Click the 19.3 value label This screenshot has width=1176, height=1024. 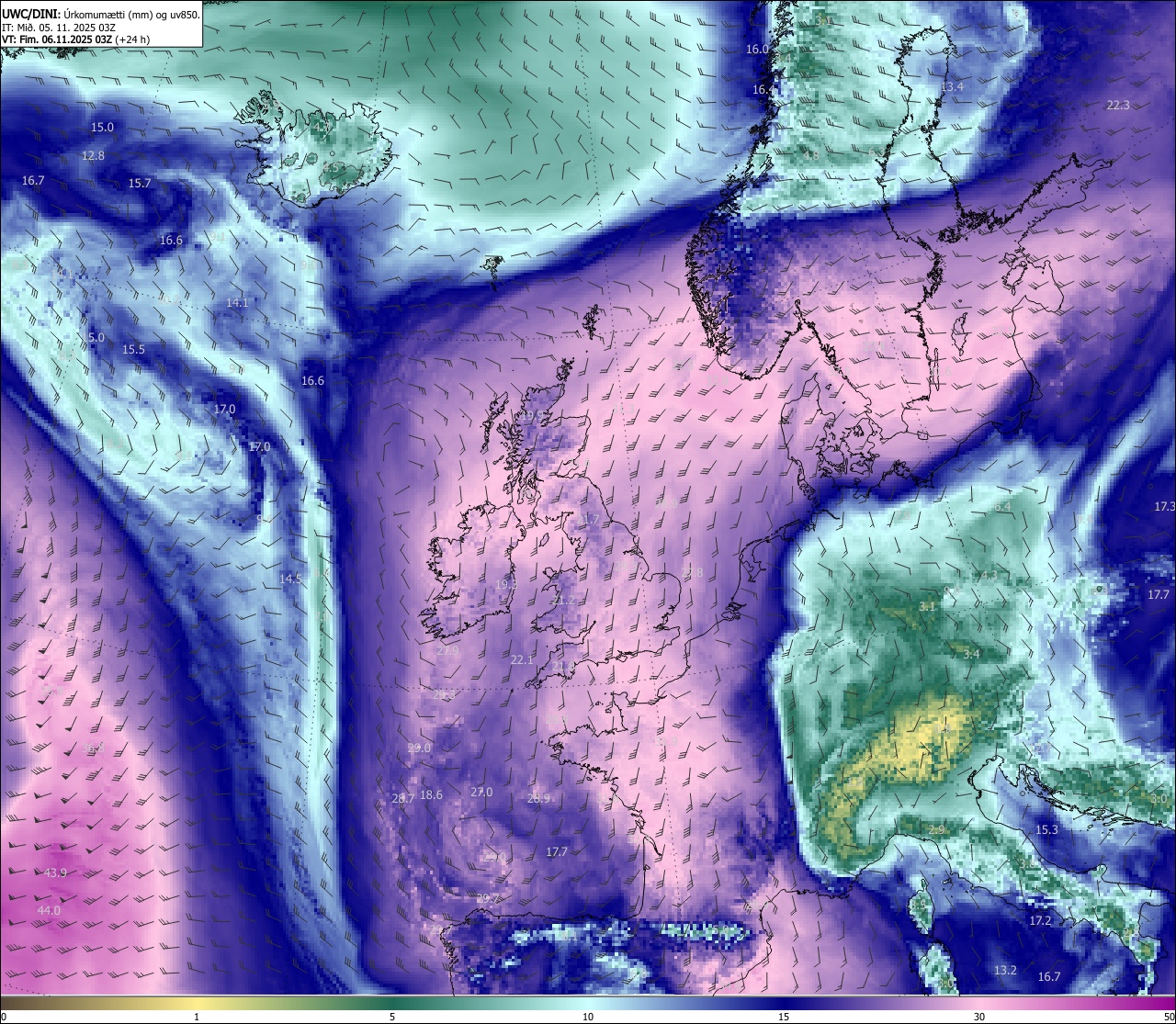(506, 584)
